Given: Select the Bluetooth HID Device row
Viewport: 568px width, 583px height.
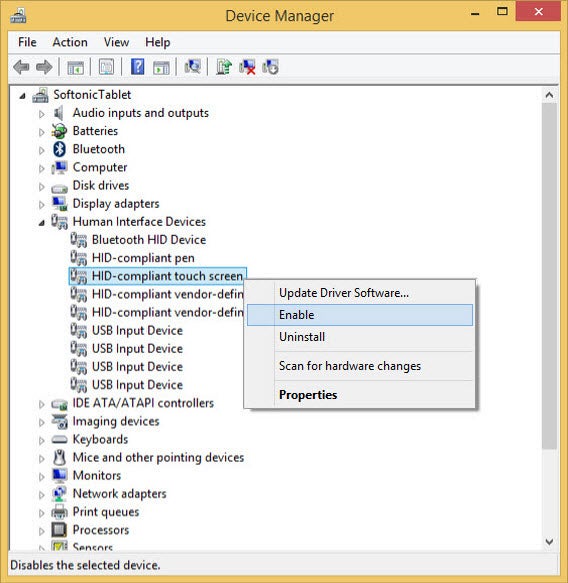Looking at the screenshot, I should 138,240.
